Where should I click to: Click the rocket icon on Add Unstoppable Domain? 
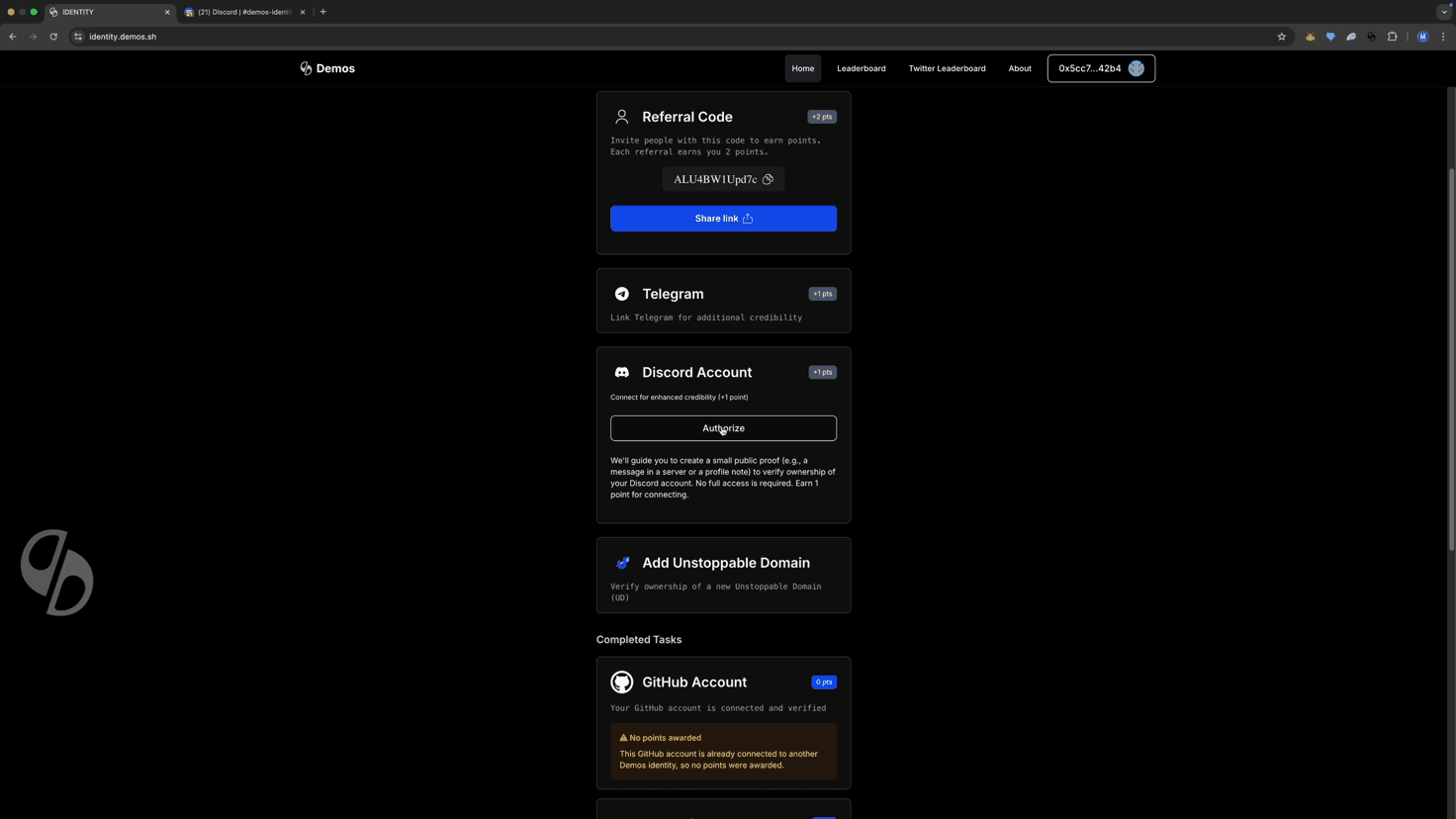click(x=622, y=563)
